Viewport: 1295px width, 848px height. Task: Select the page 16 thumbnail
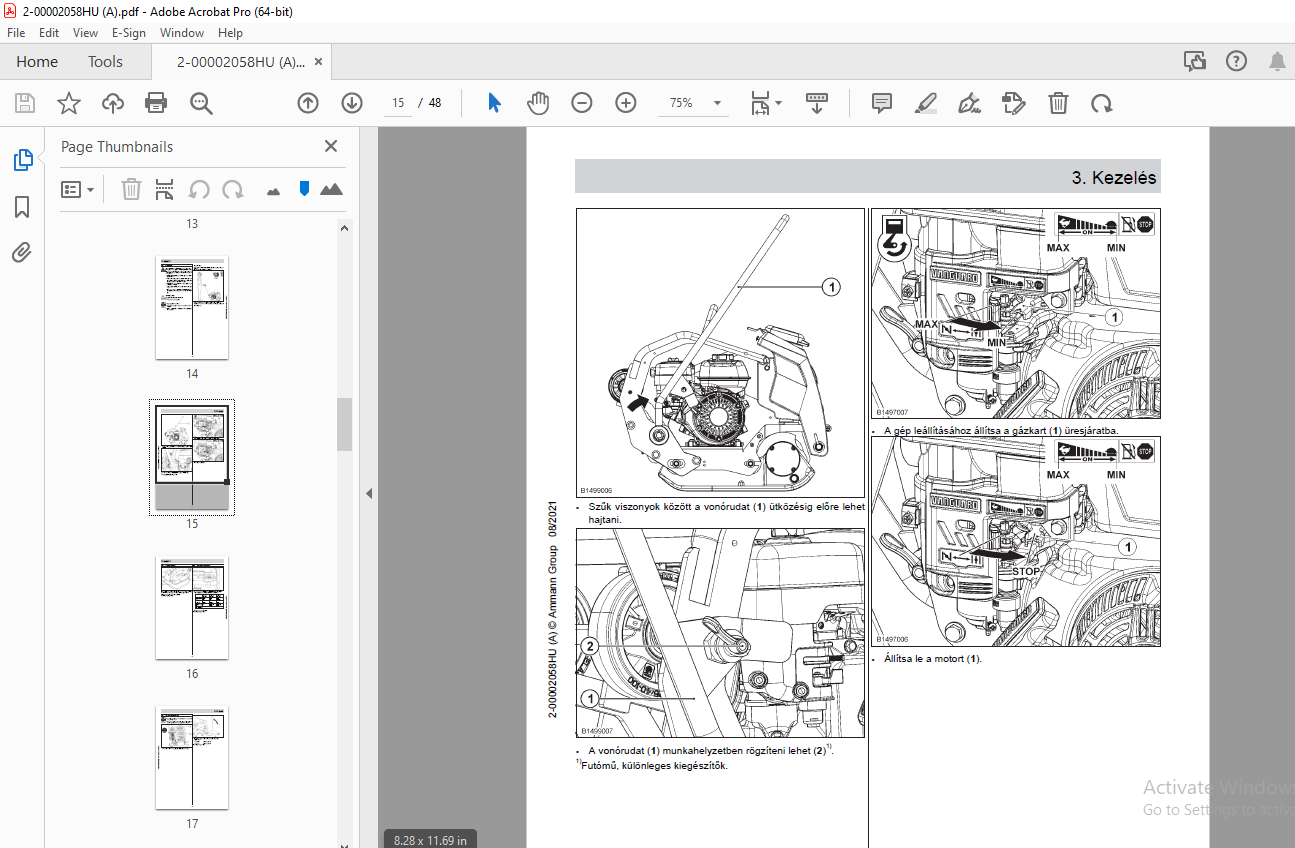coord(192,608)
